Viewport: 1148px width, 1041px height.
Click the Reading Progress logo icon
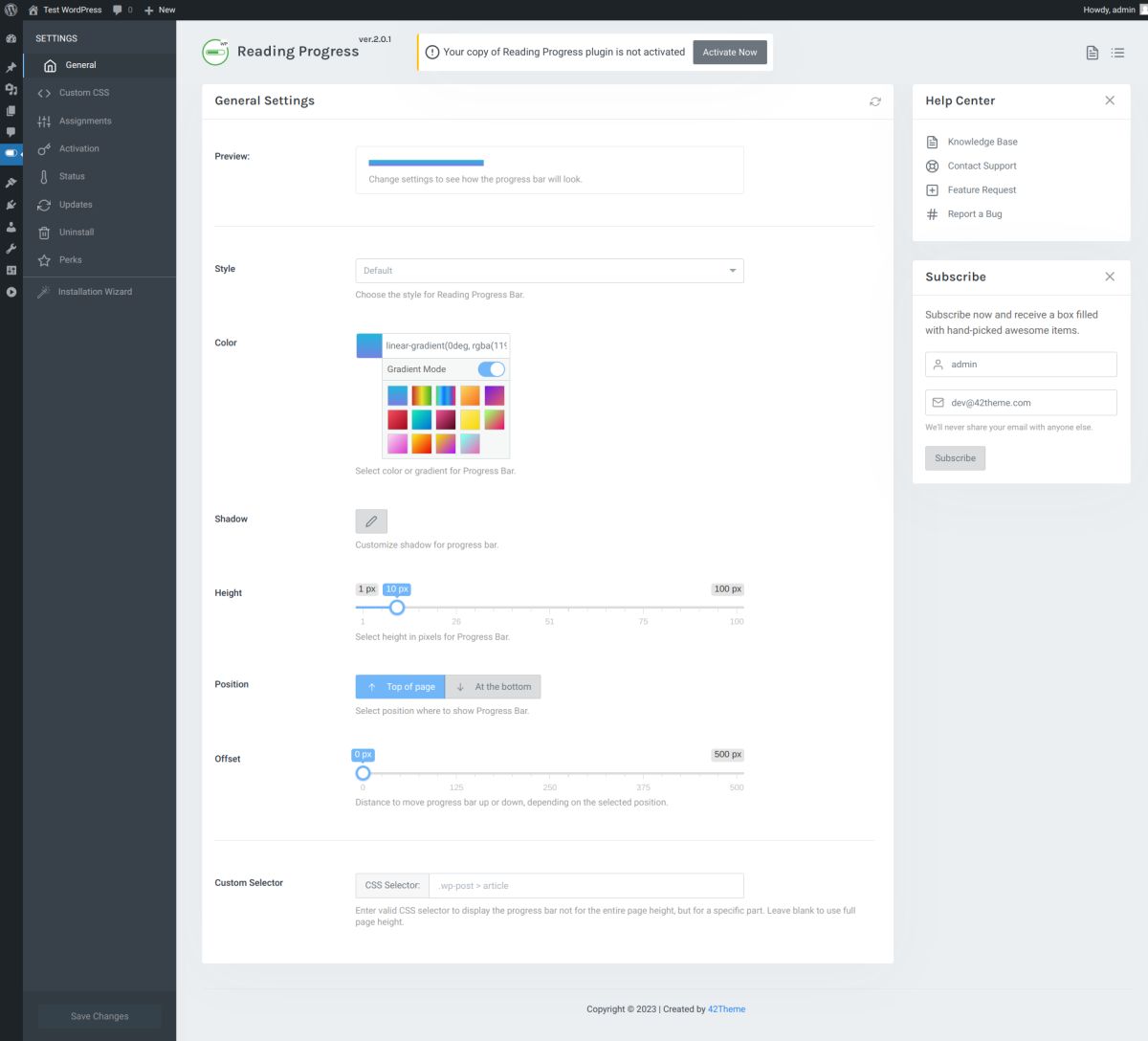[215, 52]
